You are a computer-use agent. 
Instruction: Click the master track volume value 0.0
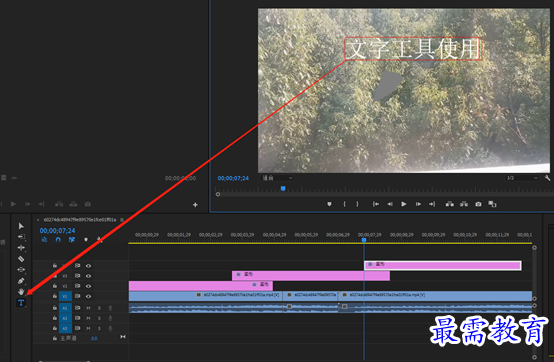94,338
